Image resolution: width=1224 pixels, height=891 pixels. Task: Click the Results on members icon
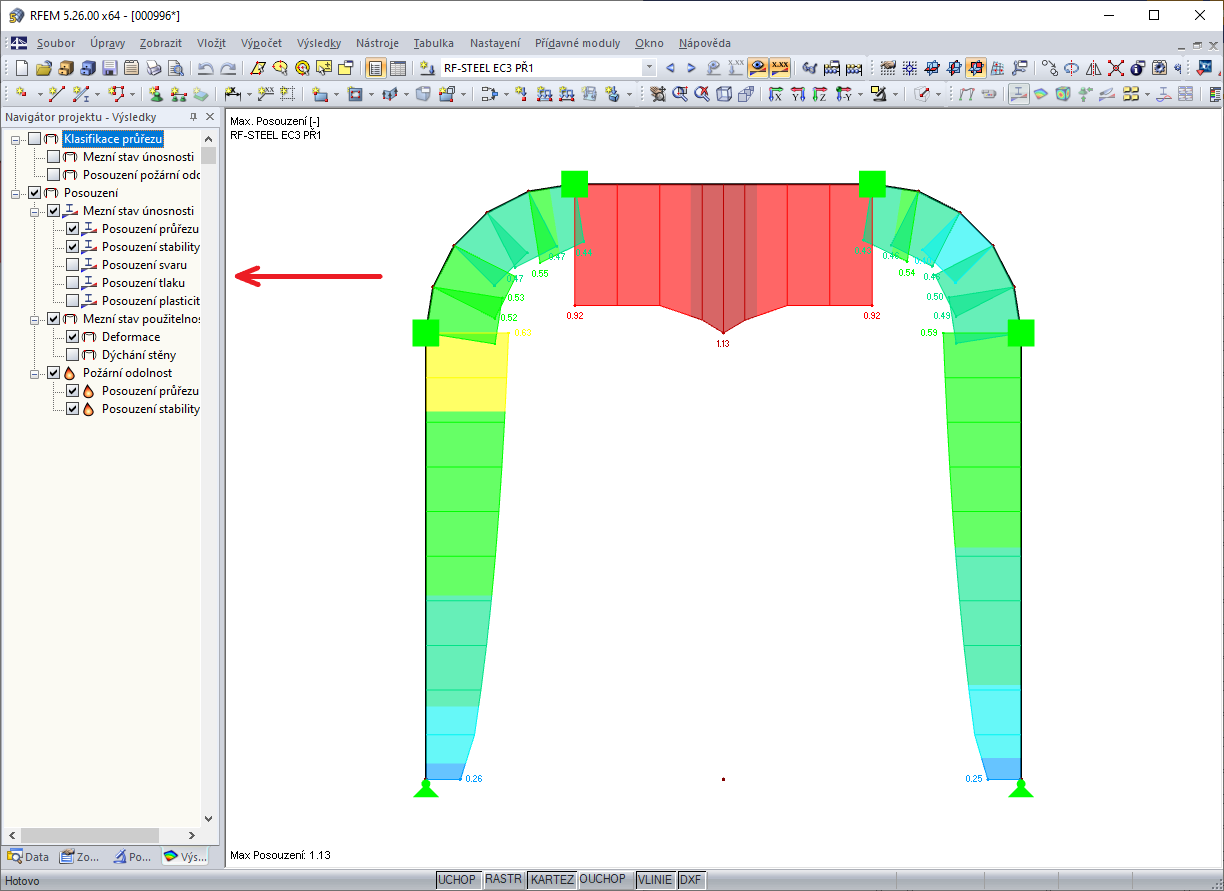coord(1020,94)
